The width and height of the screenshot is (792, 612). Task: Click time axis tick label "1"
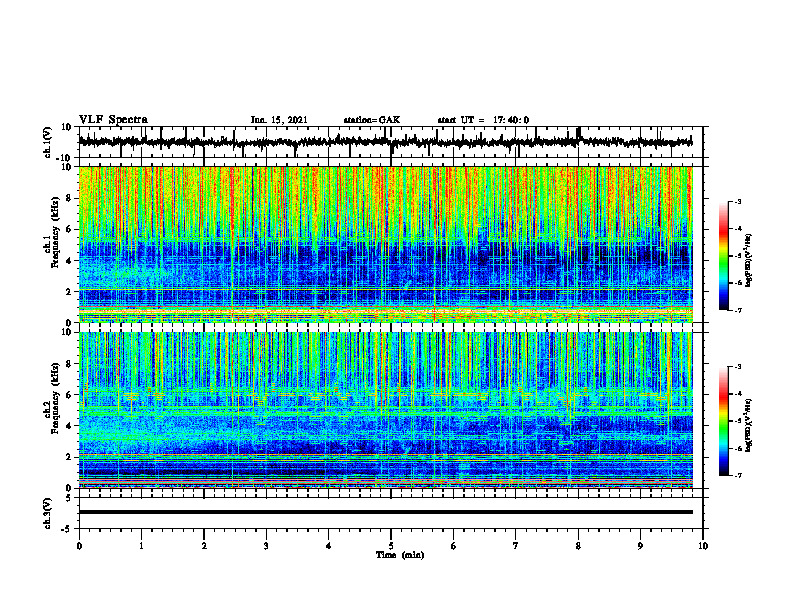[x=141, y=546]
